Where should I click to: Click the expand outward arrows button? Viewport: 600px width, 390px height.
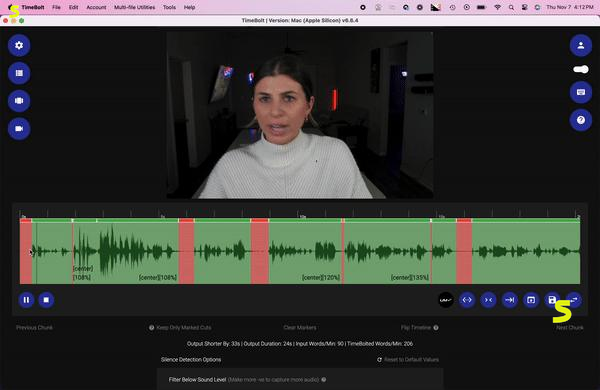pyautogui.click(x=467, y=300)
